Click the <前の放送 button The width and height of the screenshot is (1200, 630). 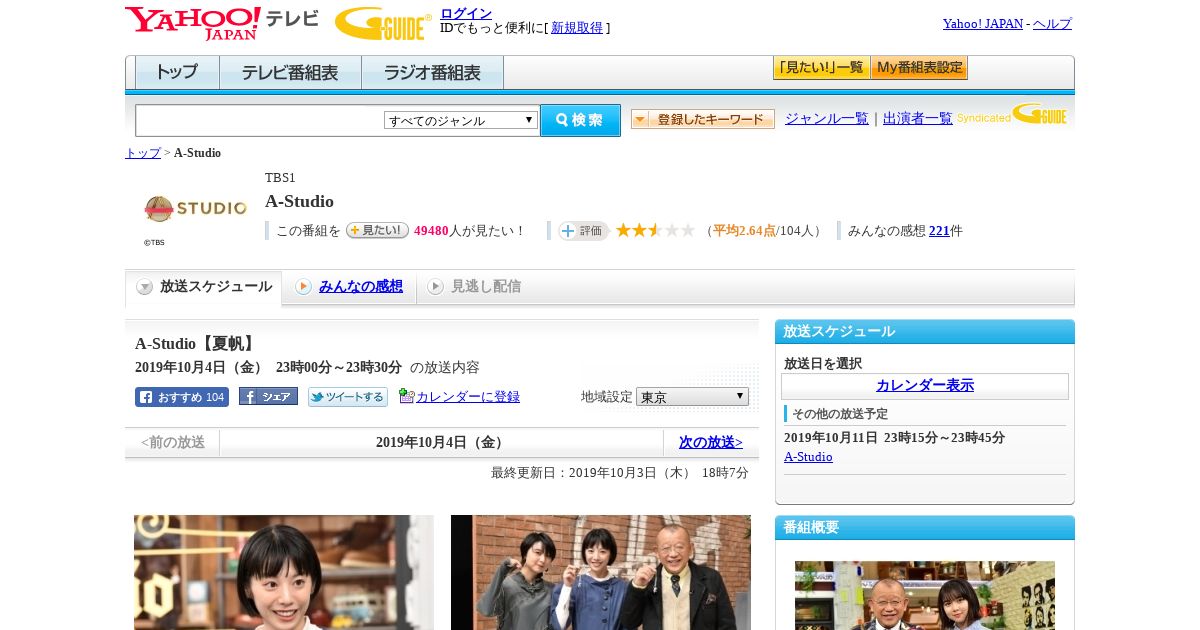tap(173, 442)
